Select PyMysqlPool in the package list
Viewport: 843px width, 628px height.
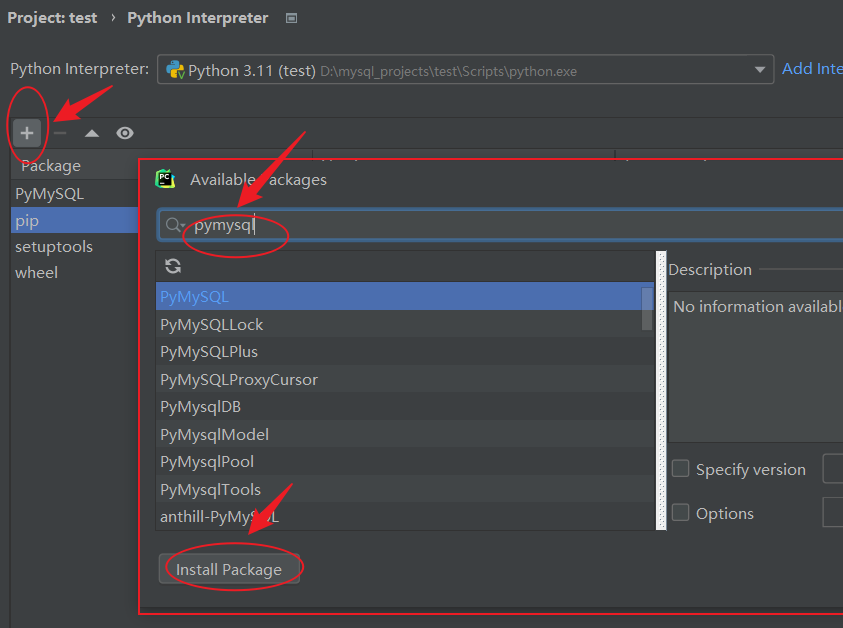tap(405, 462)
